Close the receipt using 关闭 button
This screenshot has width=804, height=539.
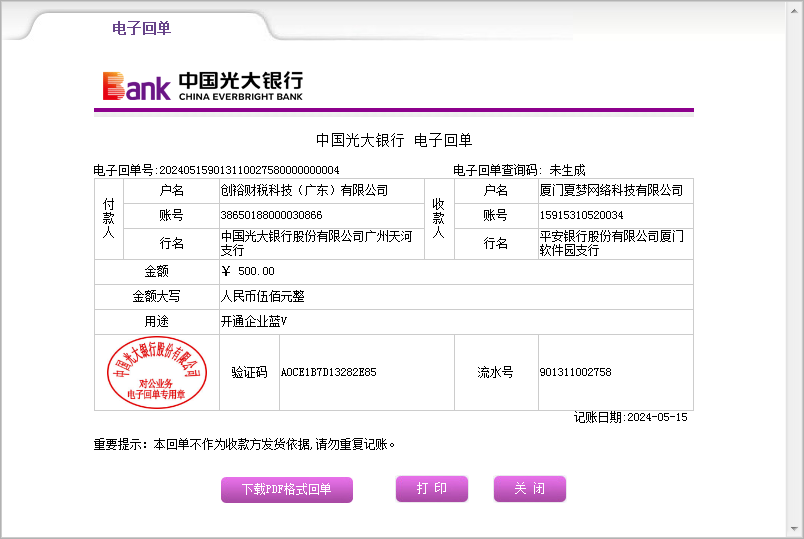click(x=529, y=489)
